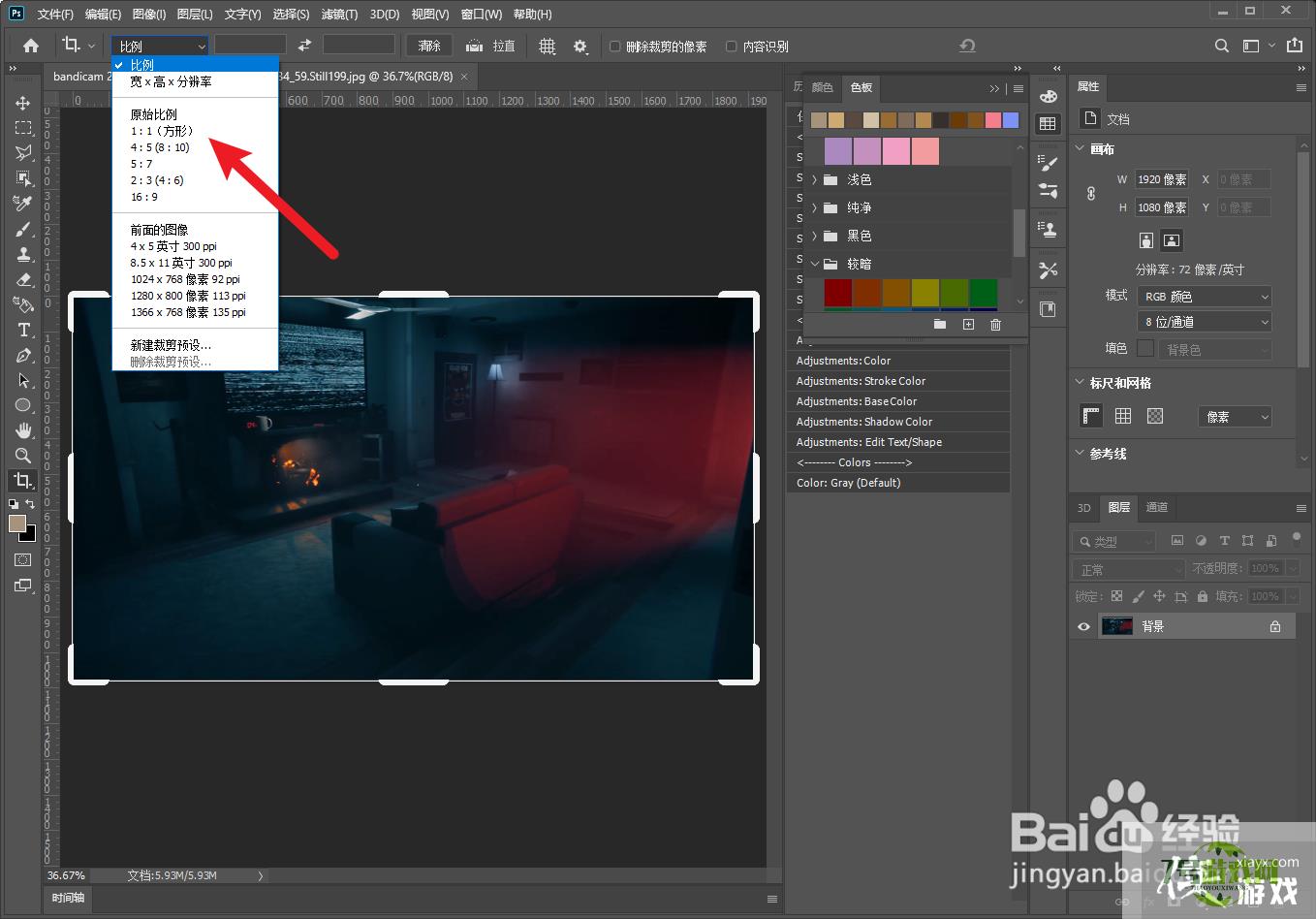
Task: Select the Pen tool
Action: [22, 355]
